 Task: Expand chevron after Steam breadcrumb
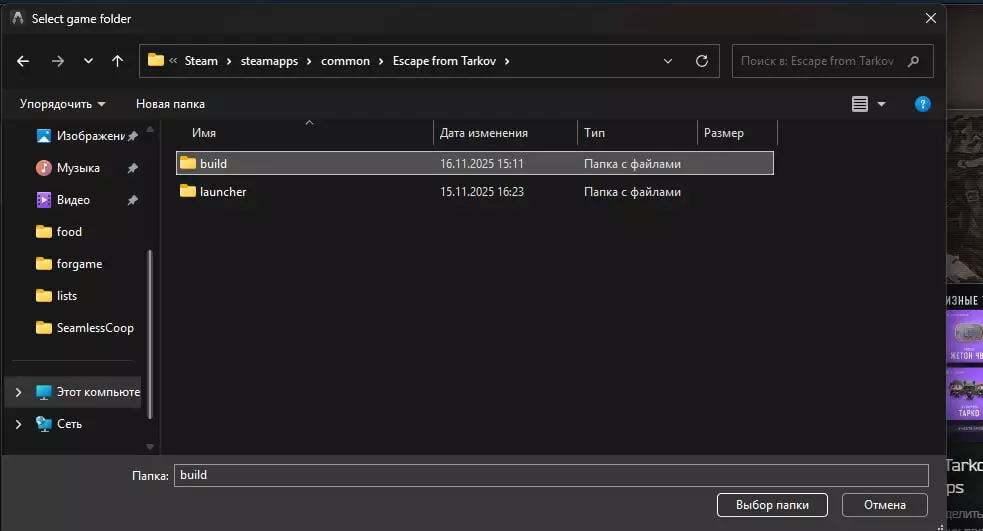click(229, 61)
